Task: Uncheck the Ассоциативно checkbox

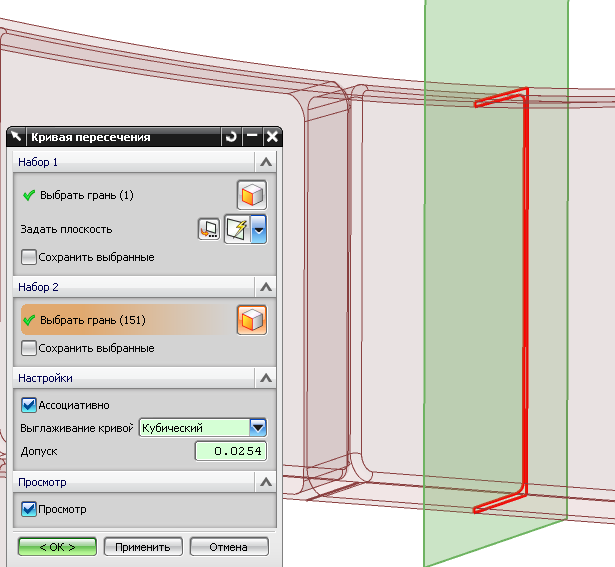Action: click(x=29, y=405)
